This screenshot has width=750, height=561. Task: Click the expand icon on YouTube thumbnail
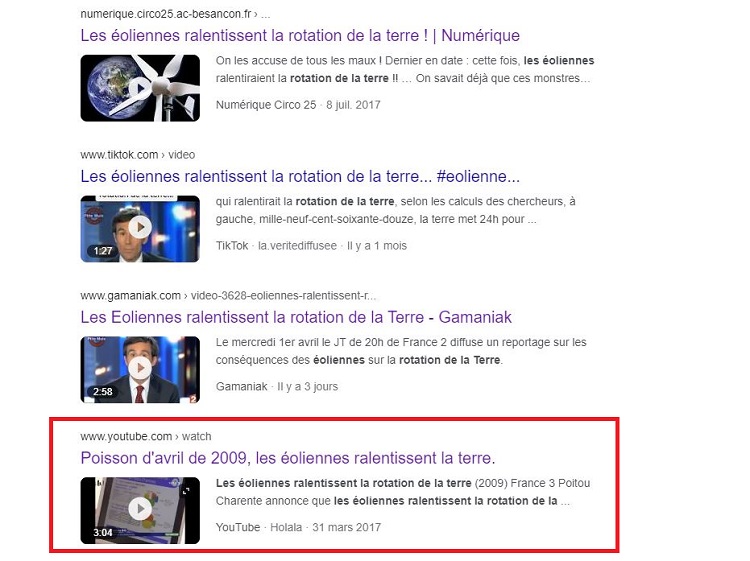tap(186, 490)
